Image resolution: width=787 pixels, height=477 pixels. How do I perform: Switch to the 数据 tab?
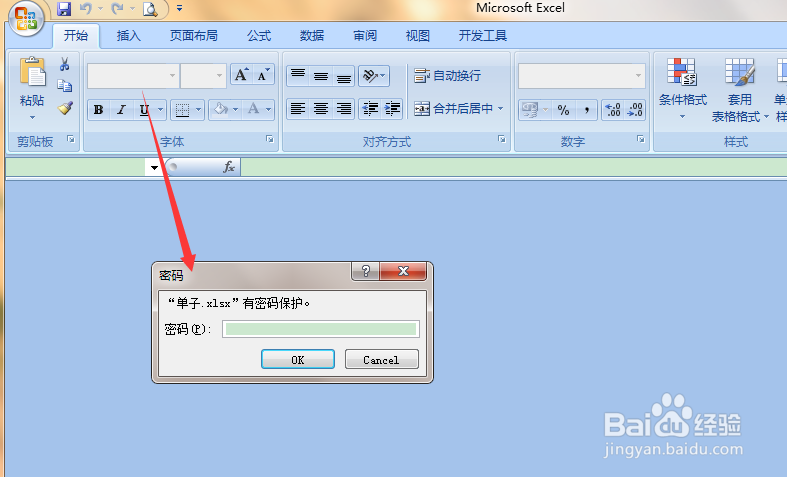(x=312, y=36)
